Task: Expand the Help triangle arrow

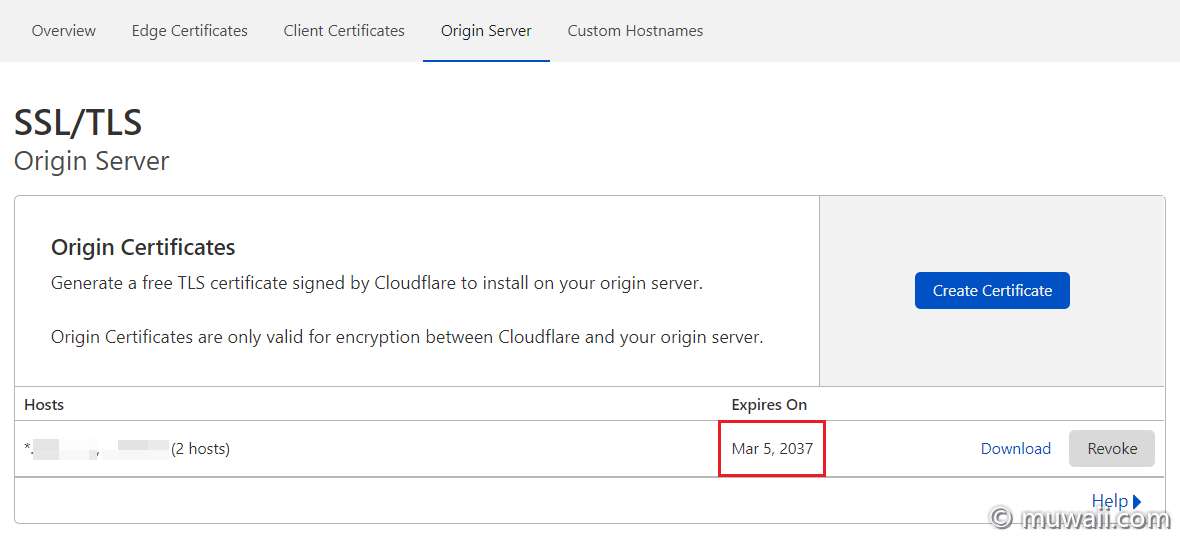Action: tap(1136, 501)
